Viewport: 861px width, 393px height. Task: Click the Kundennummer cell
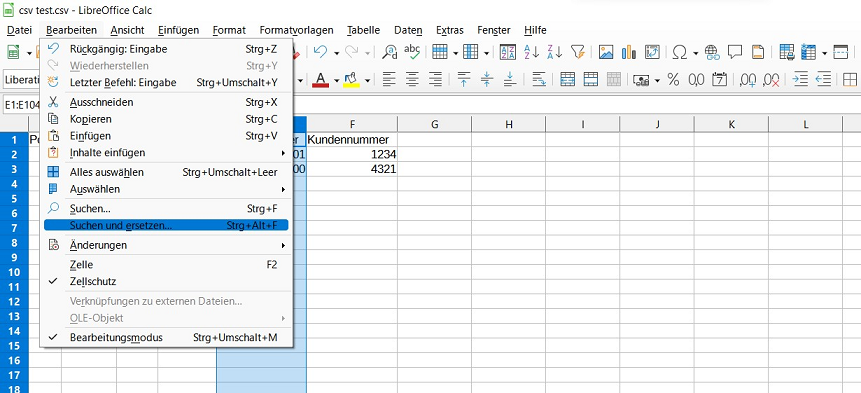[x=352, y=139]
